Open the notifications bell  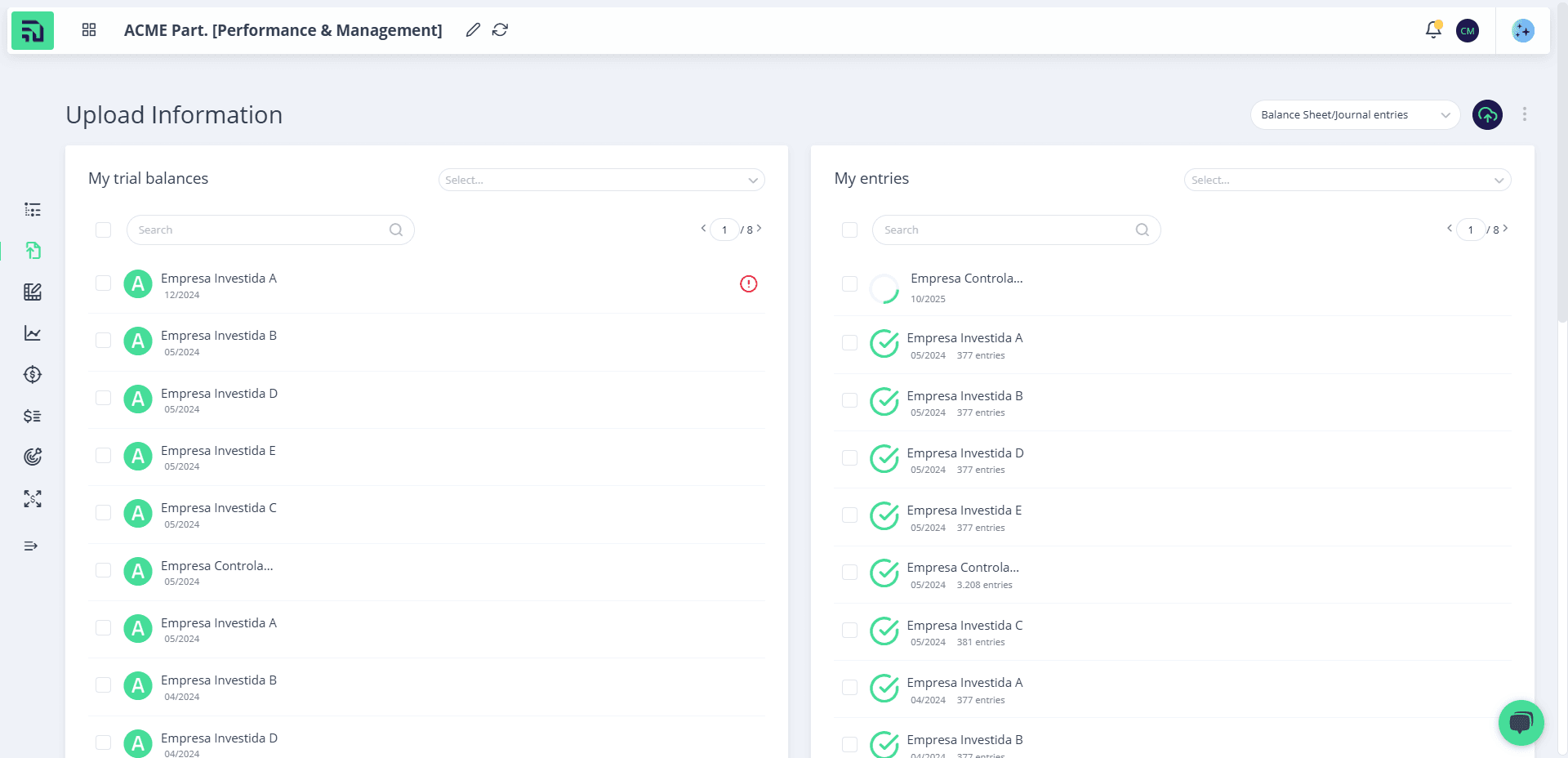tap(1433, 30)
